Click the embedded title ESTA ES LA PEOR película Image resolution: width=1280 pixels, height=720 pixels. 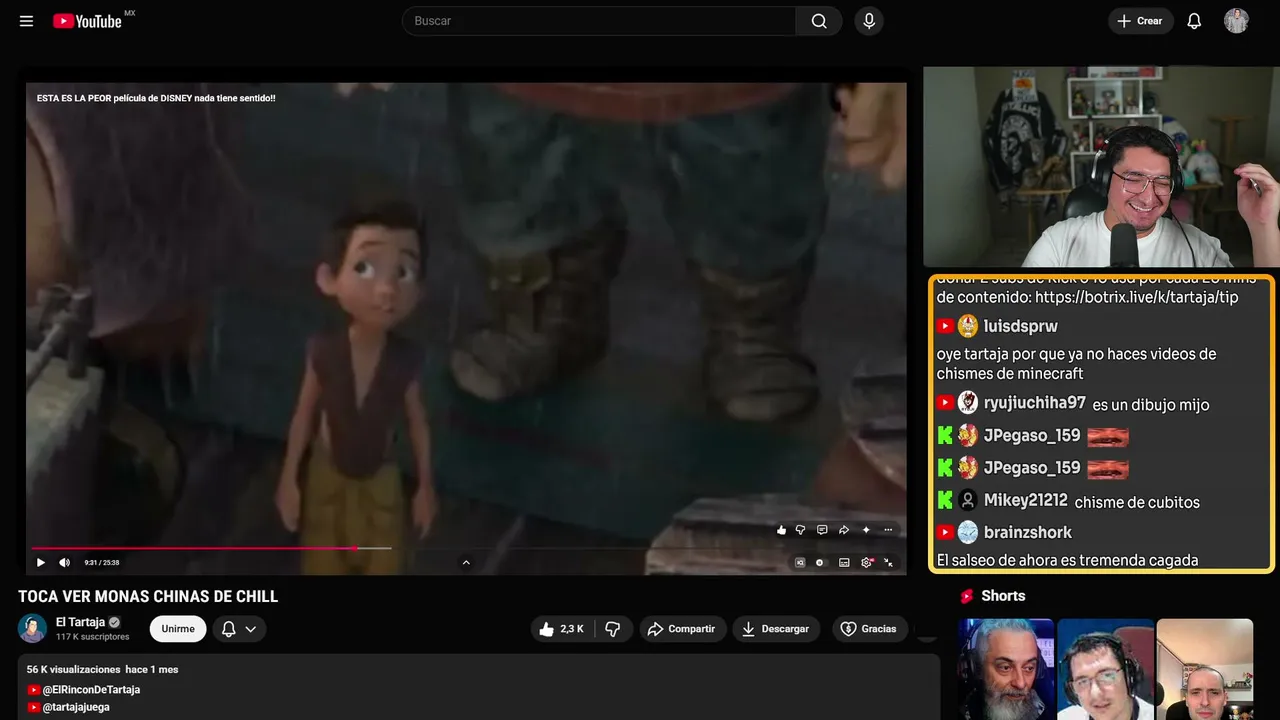156,98
